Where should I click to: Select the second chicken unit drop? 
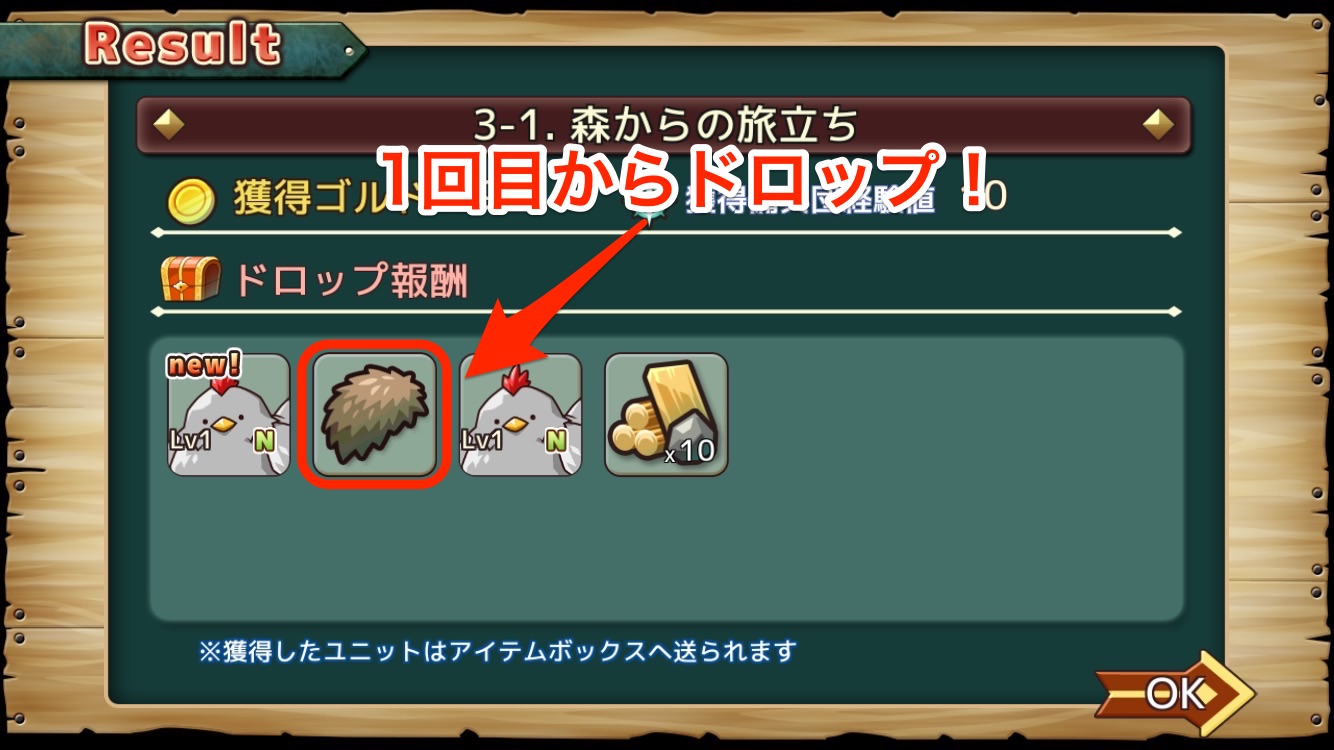(x=520, y=414)
